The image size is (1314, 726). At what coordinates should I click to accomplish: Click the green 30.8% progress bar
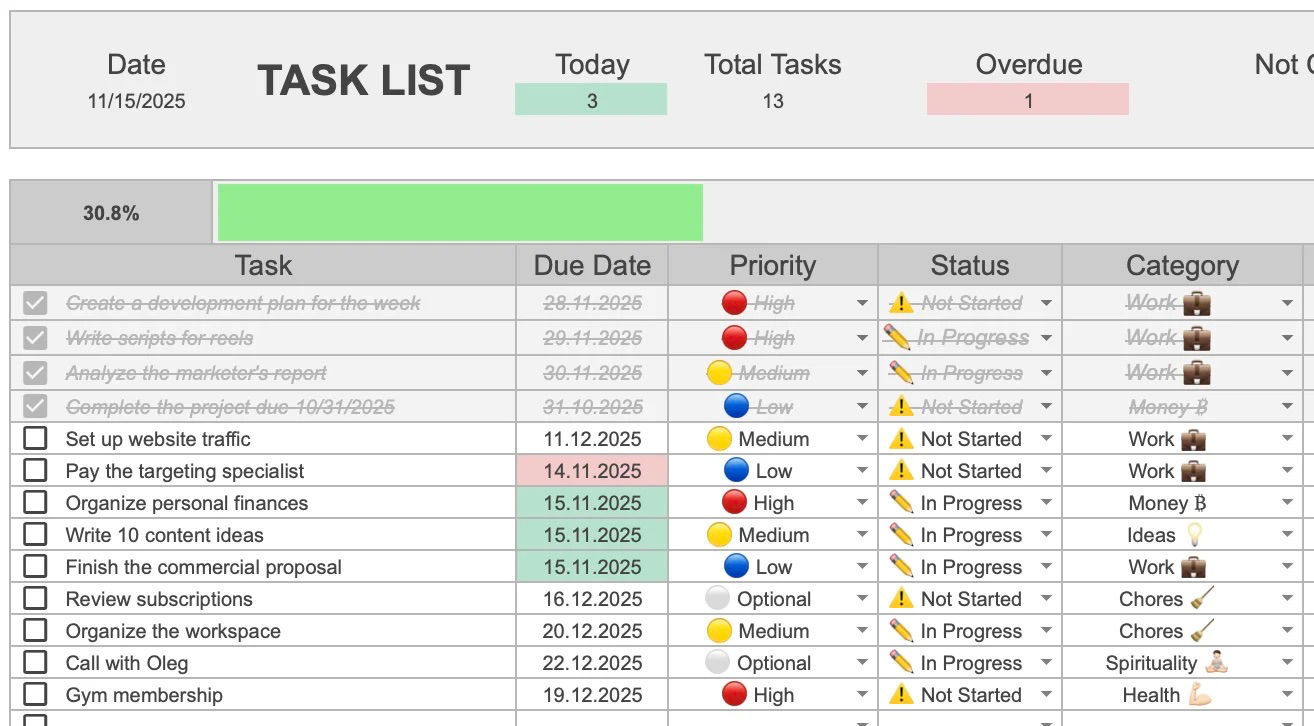pyautogui.click(x=459, y=211)
